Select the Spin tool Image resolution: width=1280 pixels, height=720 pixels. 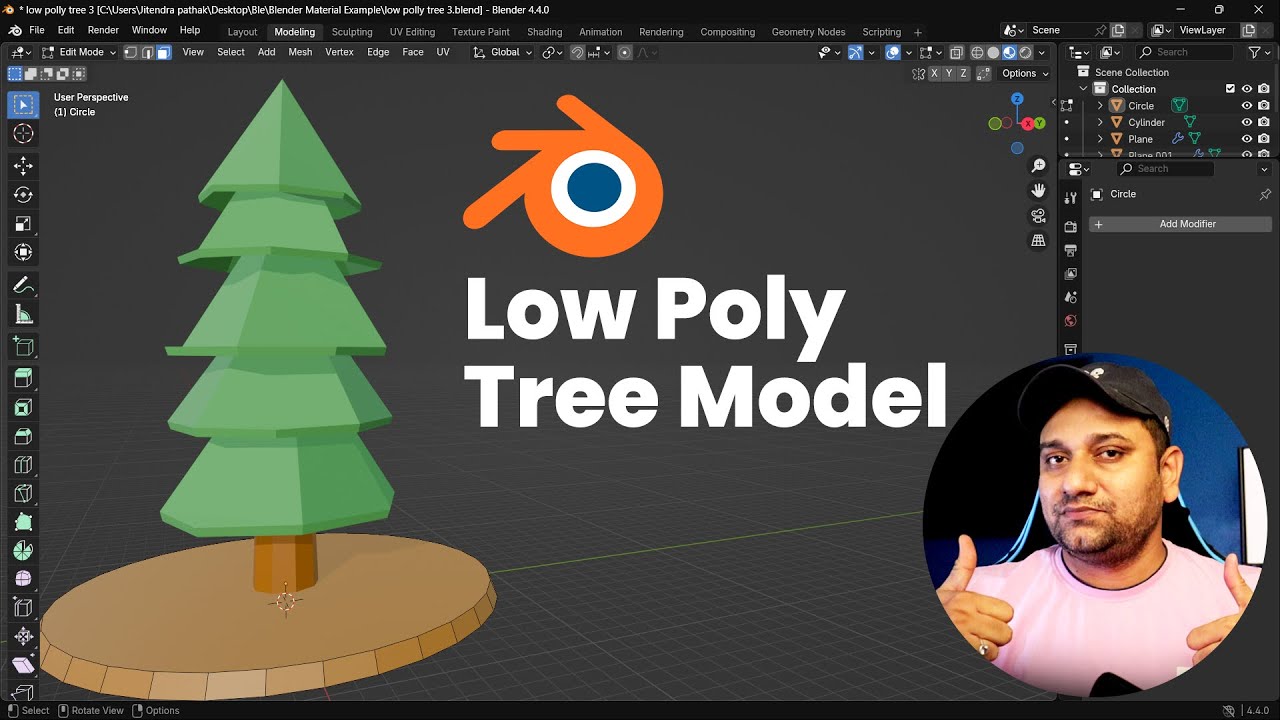pyautogui.click(x=23, y=551)
